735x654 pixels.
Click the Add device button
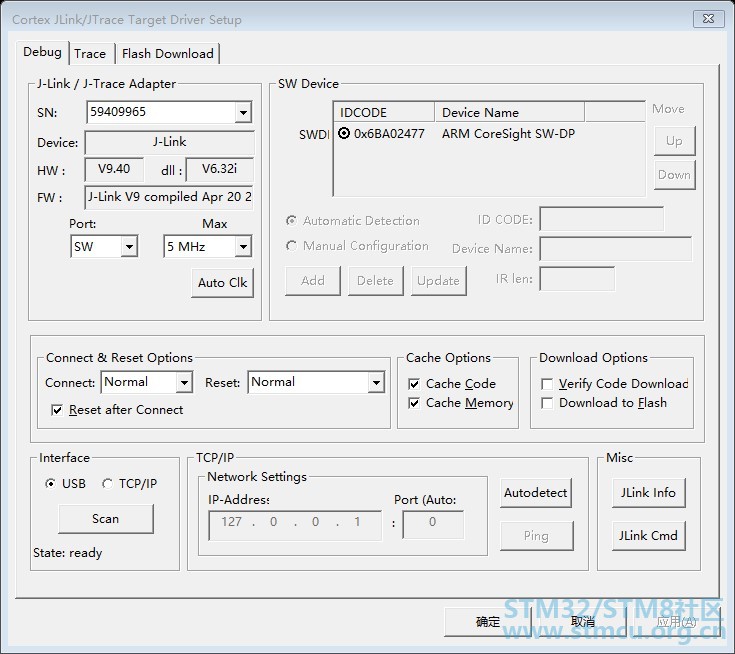pos(313,281)
